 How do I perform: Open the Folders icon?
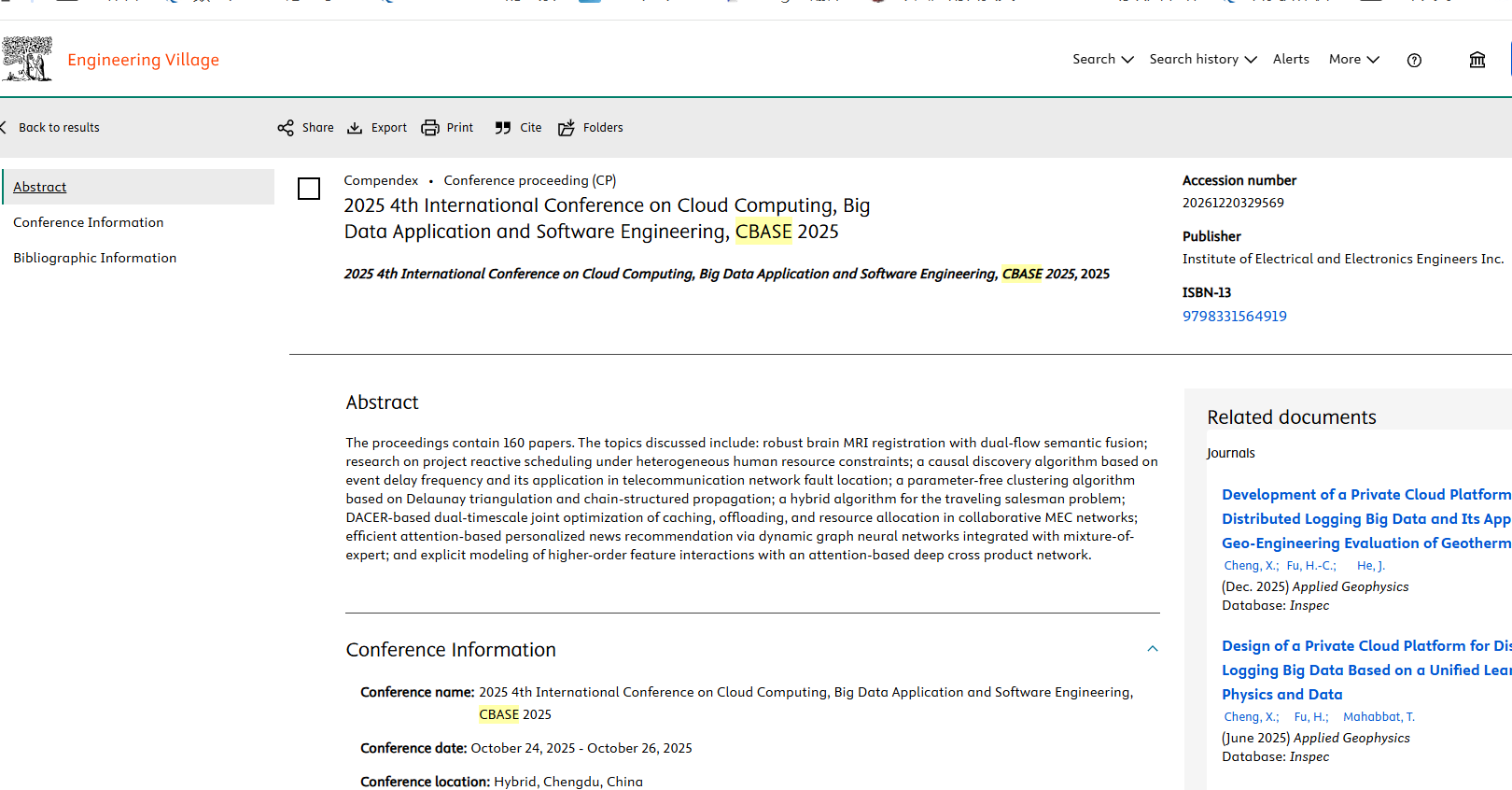(x=567, y=128)
